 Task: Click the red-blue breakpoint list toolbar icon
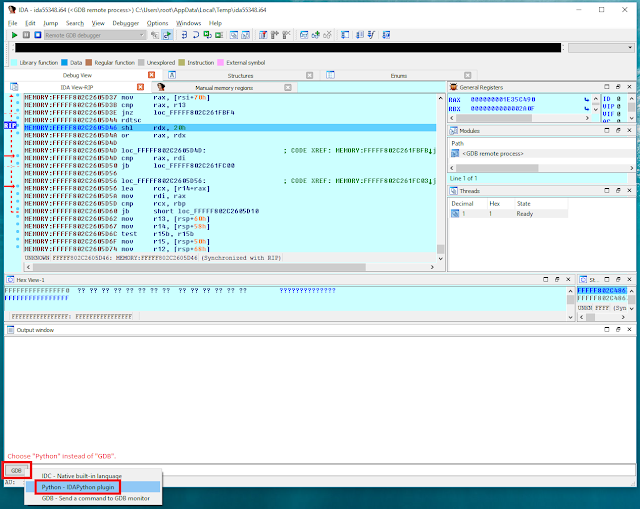coord(263,35)
